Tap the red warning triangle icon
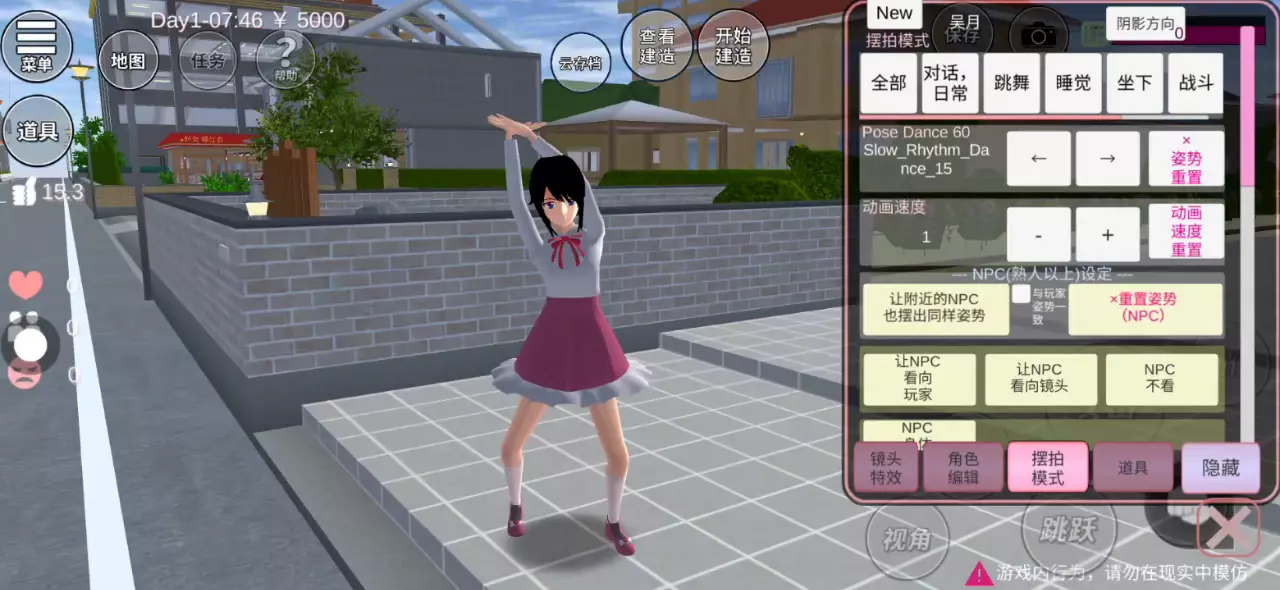Image resolution: width=1280 pixels, height=590 pixels. click(x=978, y=574)
